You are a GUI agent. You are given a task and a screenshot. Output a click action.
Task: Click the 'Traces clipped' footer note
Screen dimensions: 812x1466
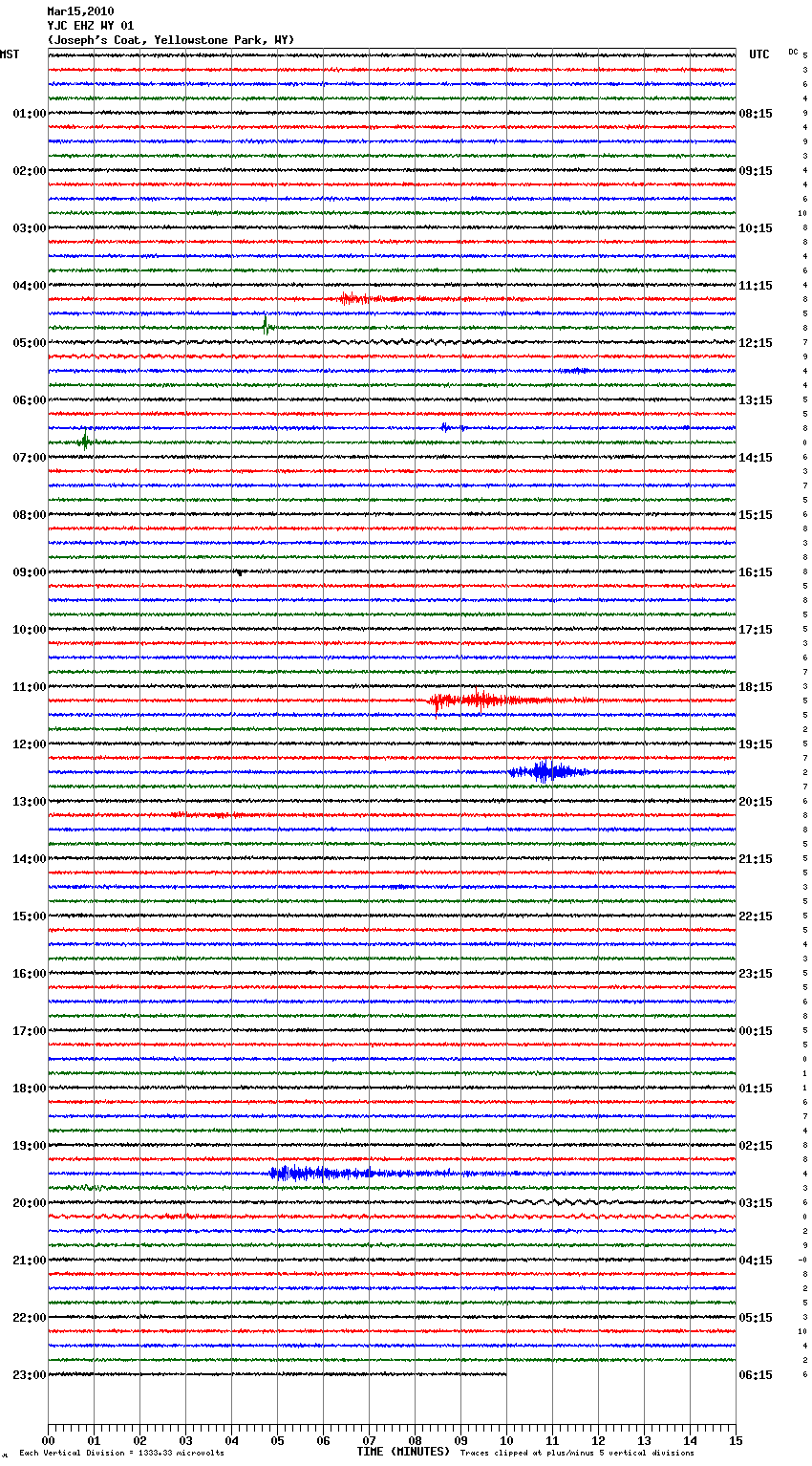click(x=577, y=1453)
